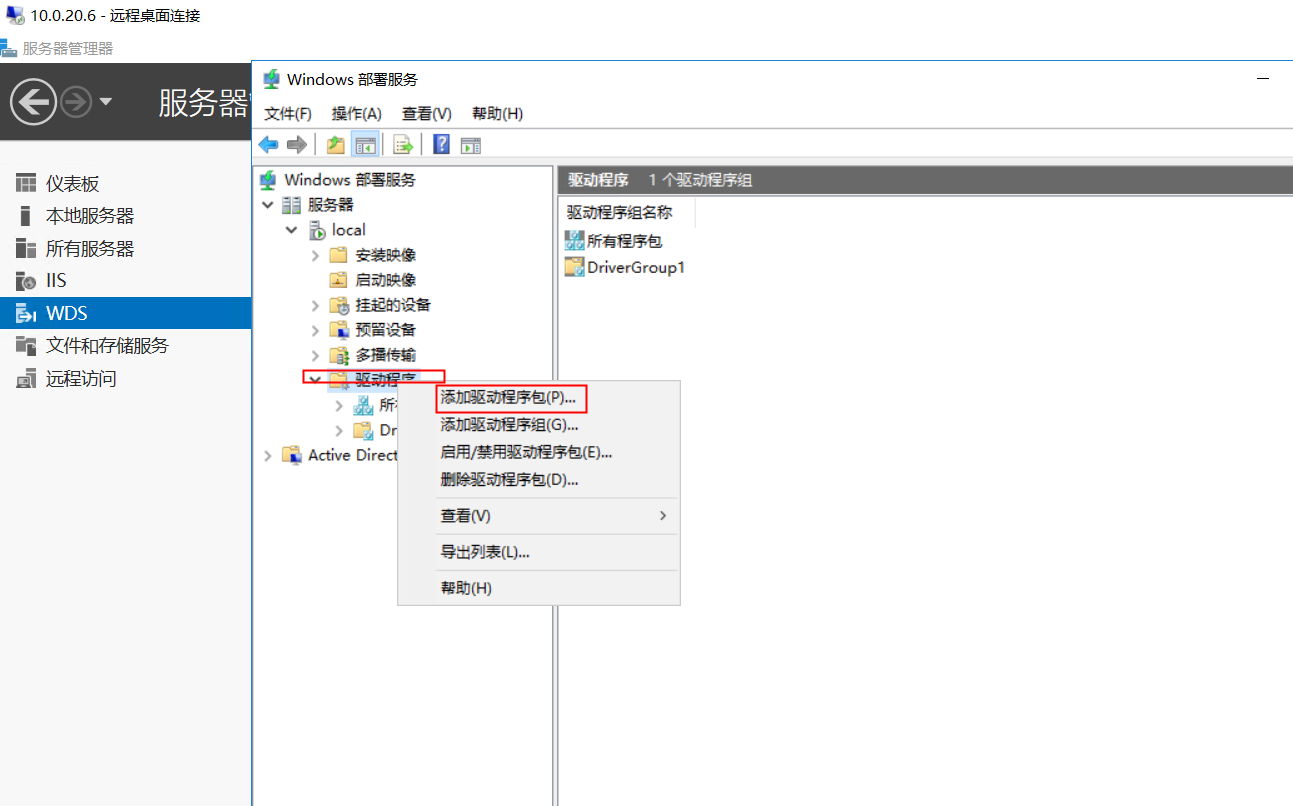Collapse the local server node
The width and height of the screenshot is (1293, 806).
[x=291, y=230]
